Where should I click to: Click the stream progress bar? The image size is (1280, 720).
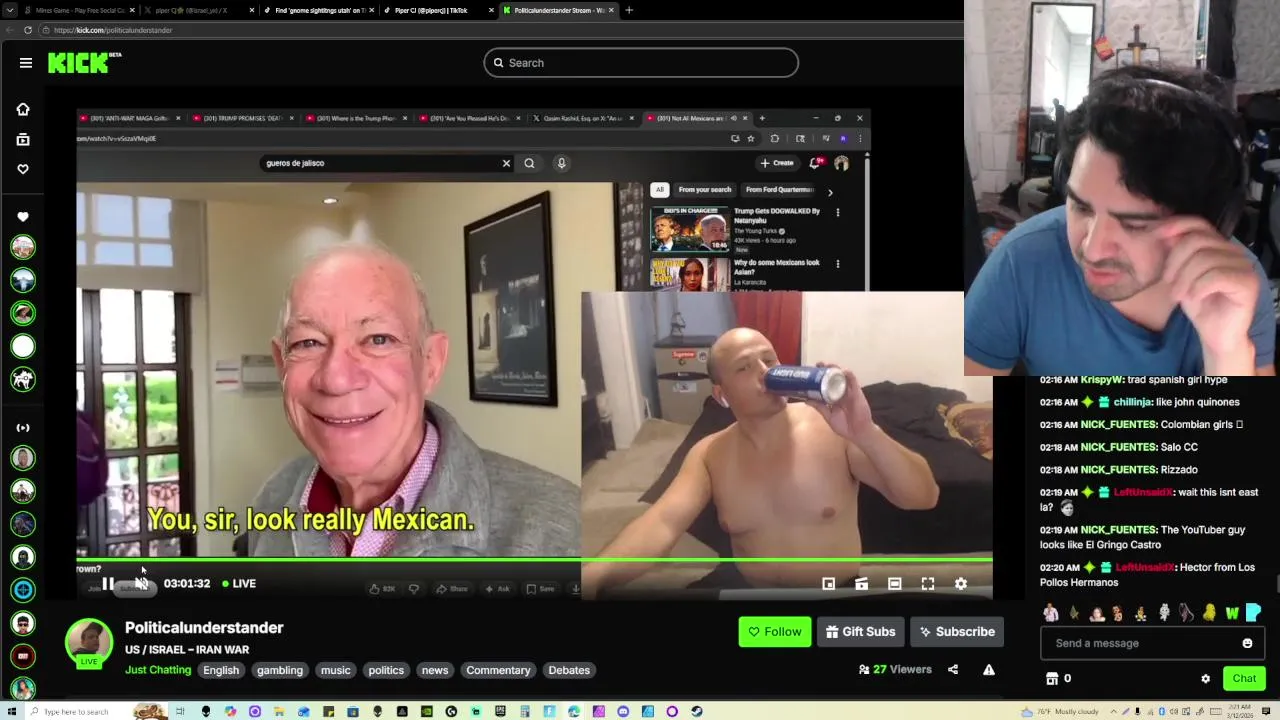[534, 560]
